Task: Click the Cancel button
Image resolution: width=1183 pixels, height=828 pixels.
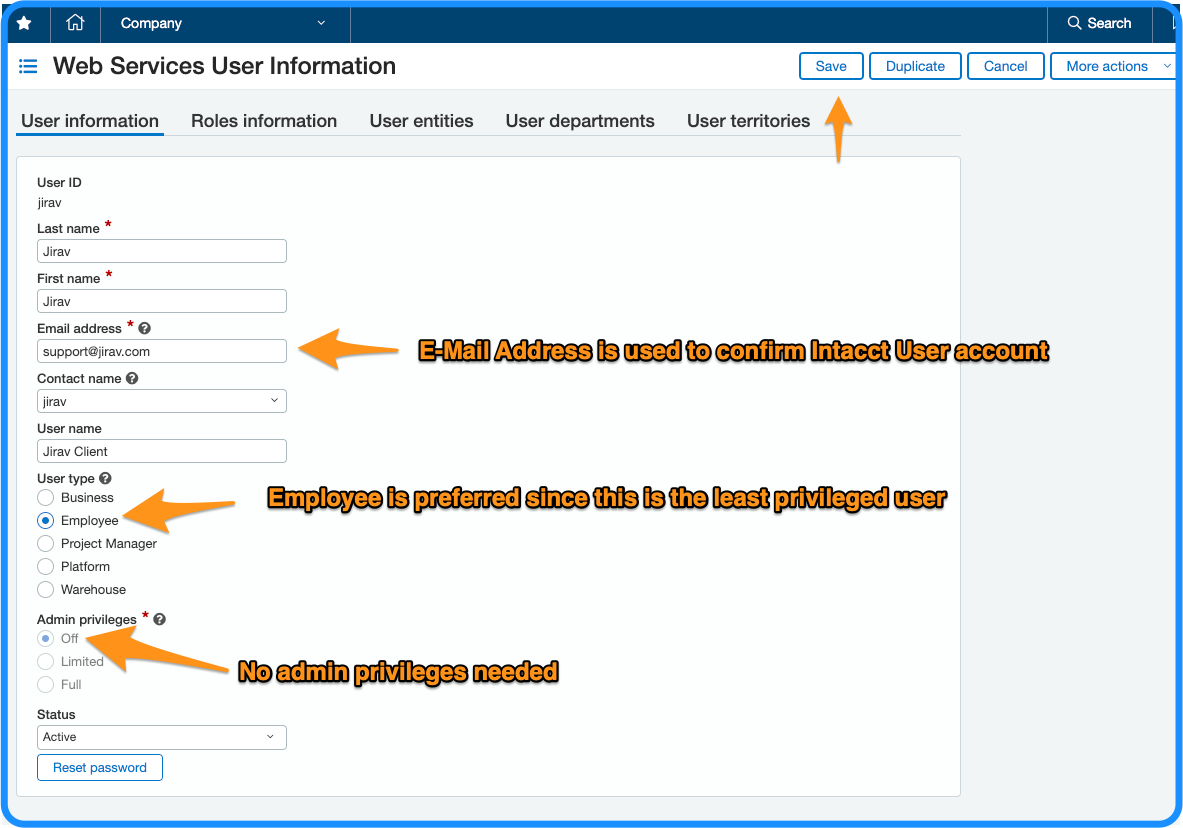Action: tap(1006, 66)
